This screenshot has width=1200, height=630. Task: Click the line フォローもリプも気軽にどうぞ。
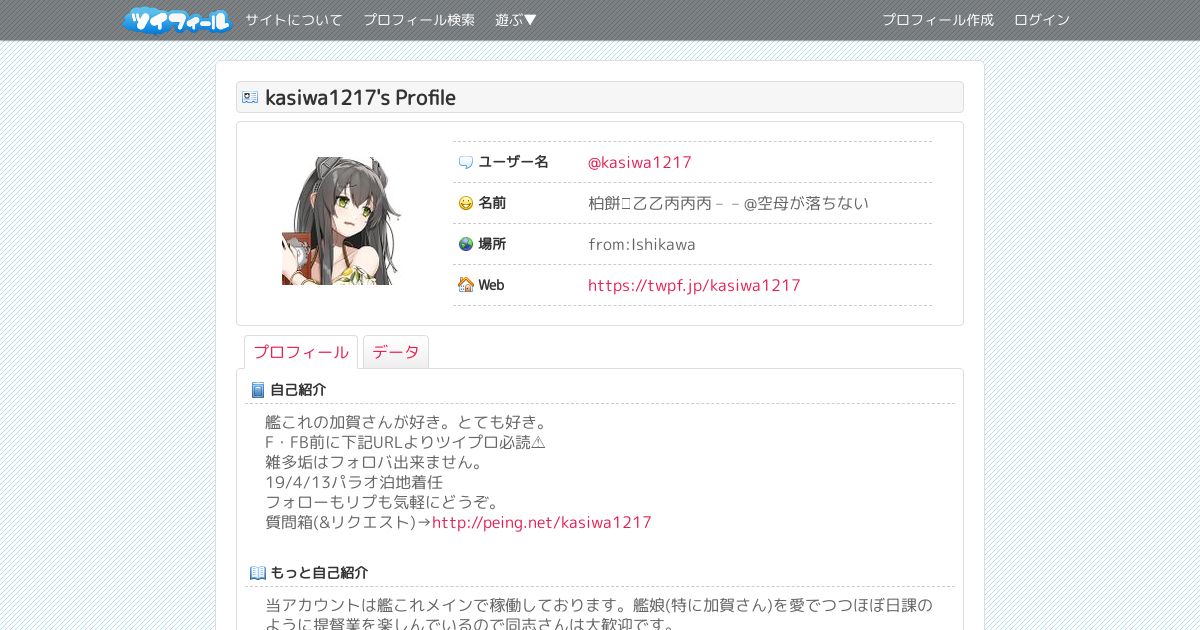click(383, 502)
